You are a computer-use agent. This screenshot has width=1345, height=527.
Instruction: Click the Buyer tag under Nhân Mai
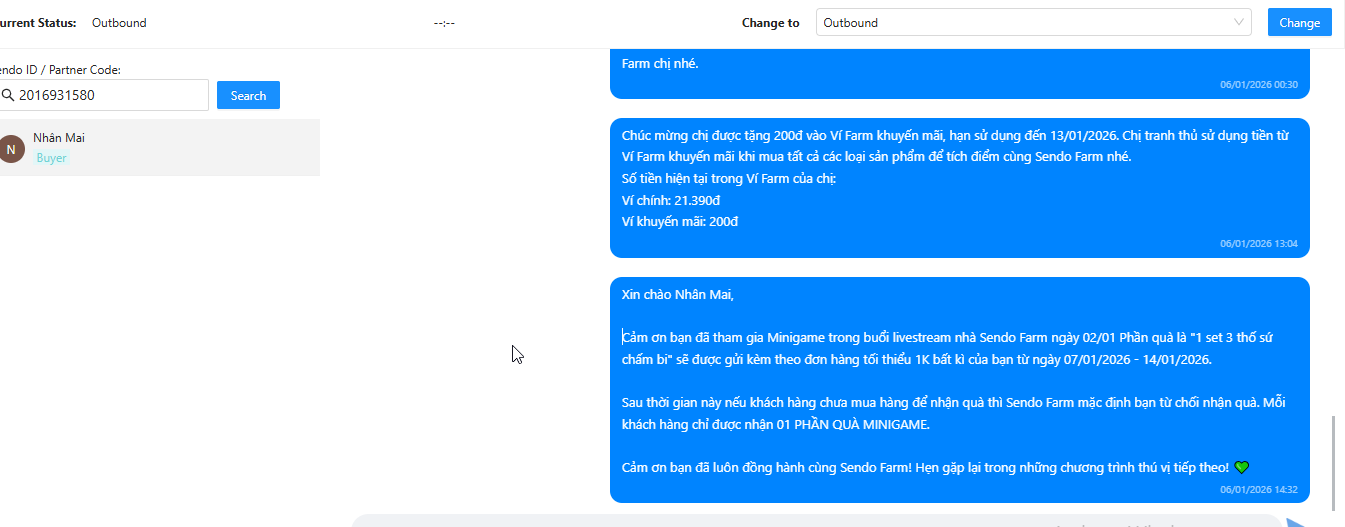[52, 158]
